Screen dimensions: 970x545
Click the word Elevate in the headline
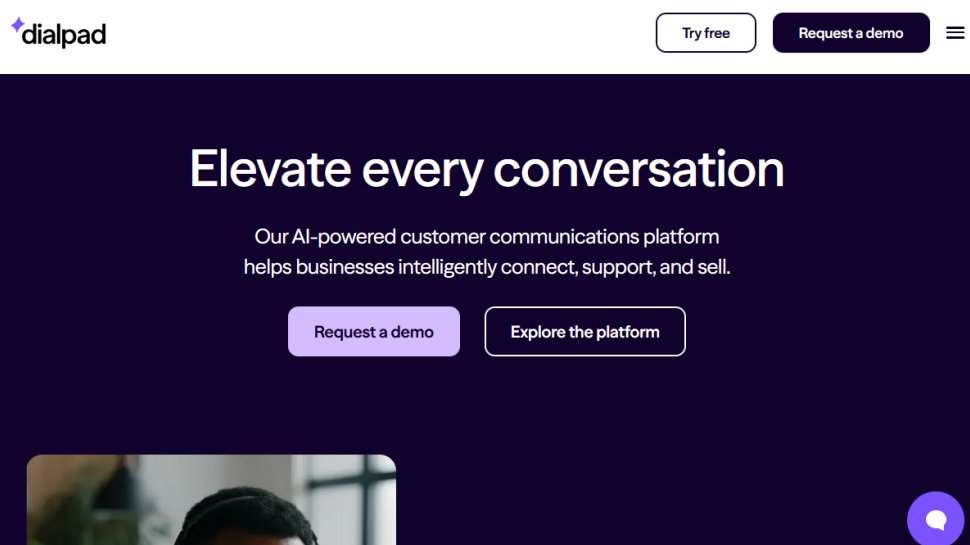[269, 168]
